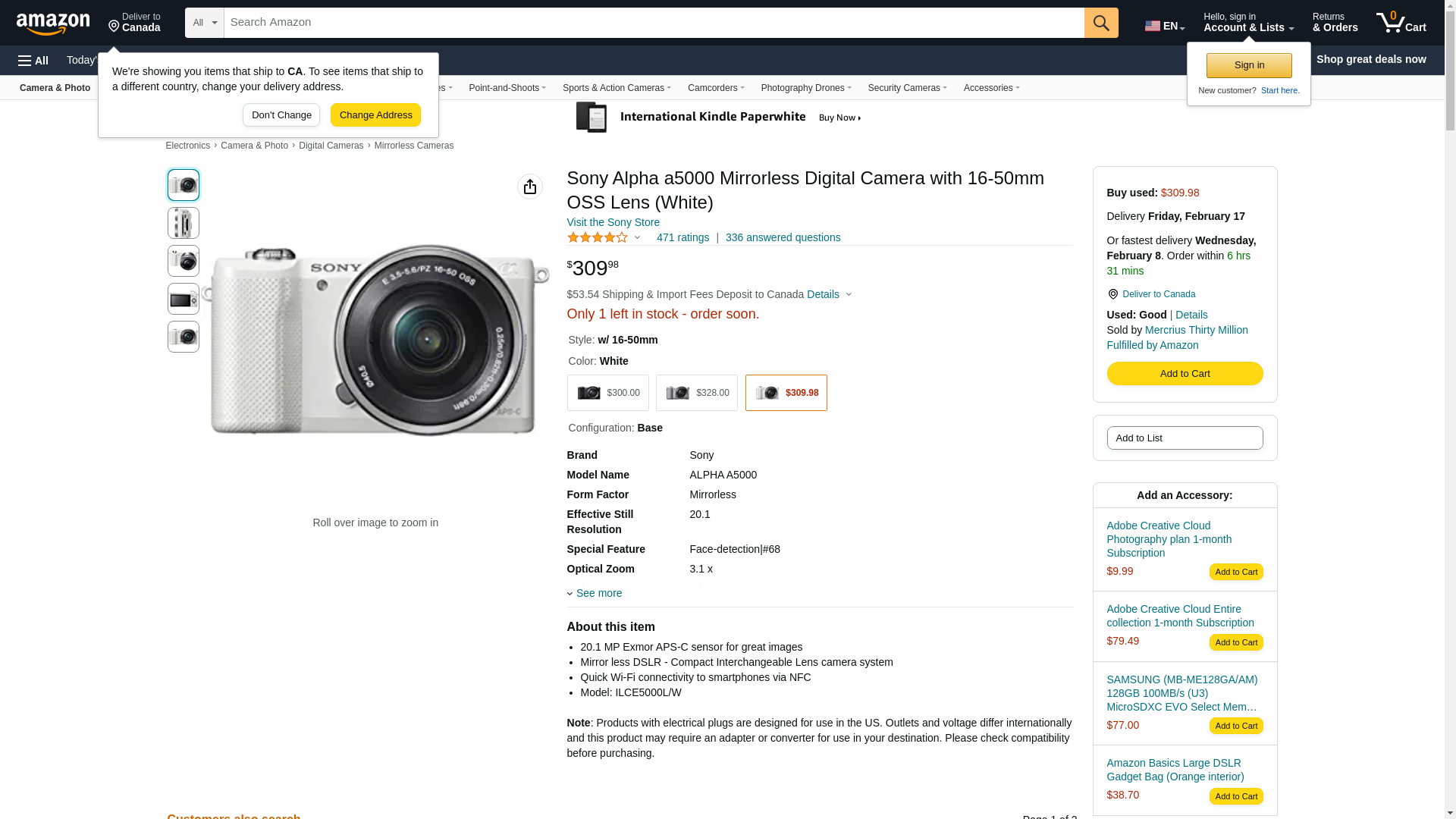Screen dimensions: 1456x819
Task: Select the second product thumbnail image
Action: 184,224
